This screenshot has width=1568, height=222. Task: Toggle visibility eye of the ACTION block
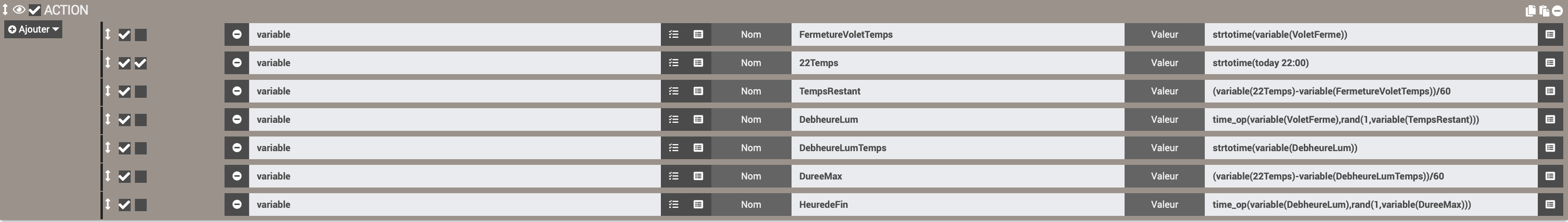(19, 10)
